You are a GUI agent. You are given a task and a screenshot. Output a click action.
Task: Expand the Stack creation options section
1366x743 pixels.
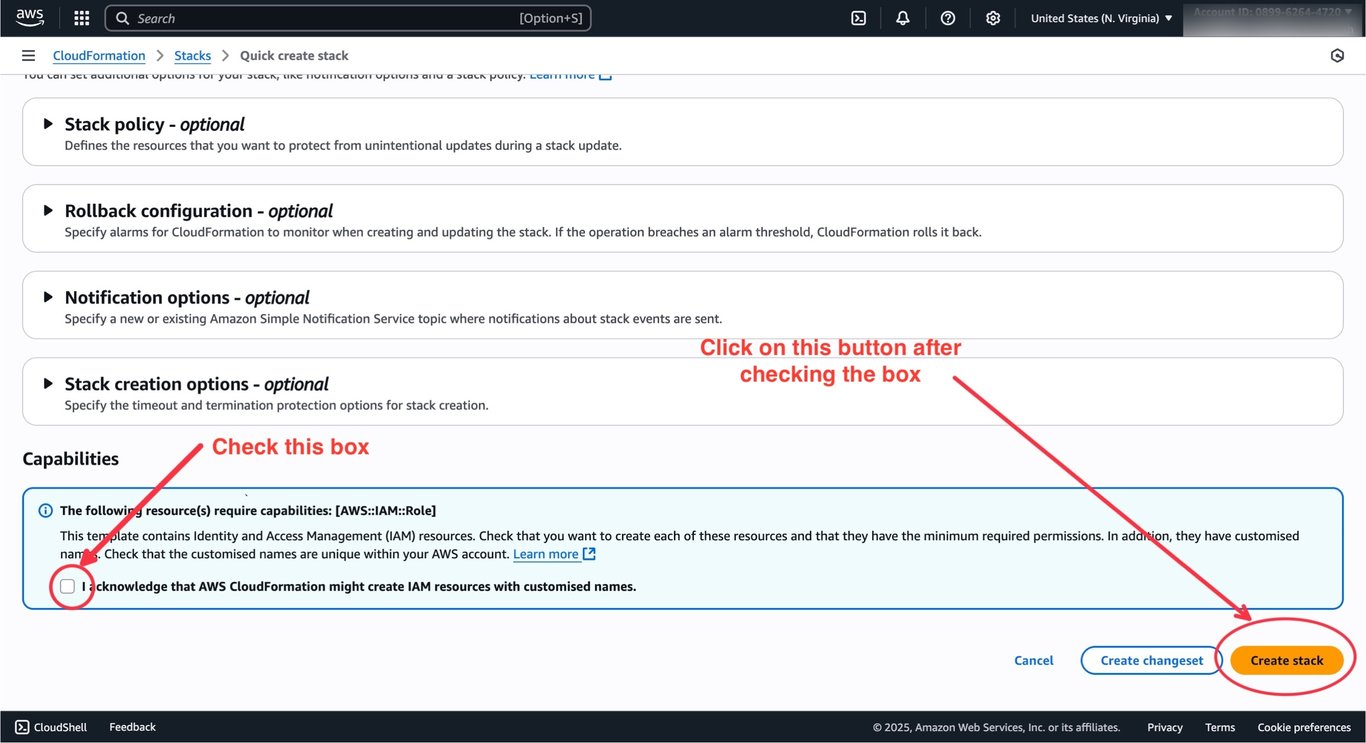(48, 384)
